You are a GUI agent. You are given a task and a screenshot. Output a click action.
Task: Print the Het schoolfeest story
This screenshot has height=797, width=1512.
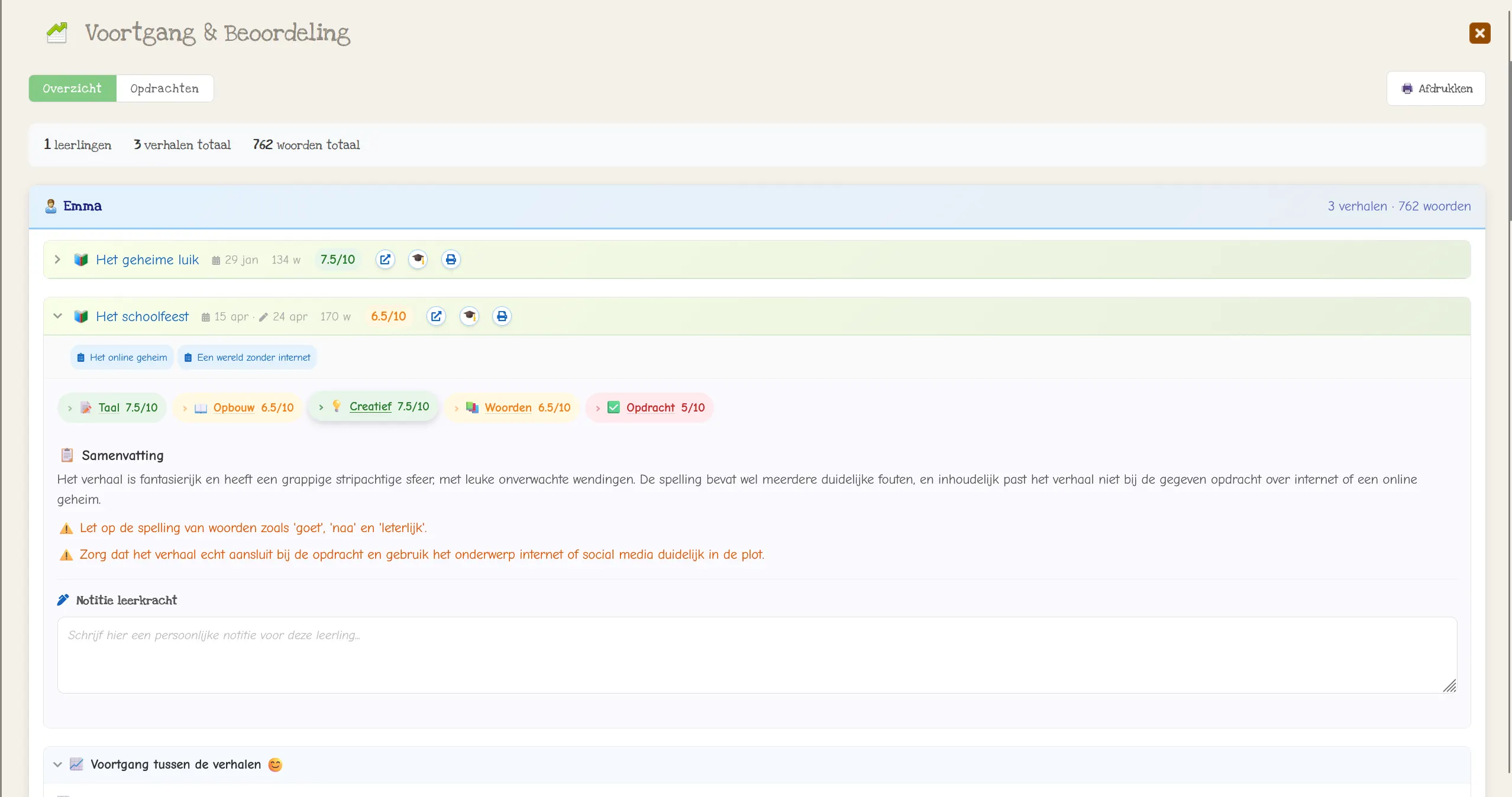coord(502,316)
